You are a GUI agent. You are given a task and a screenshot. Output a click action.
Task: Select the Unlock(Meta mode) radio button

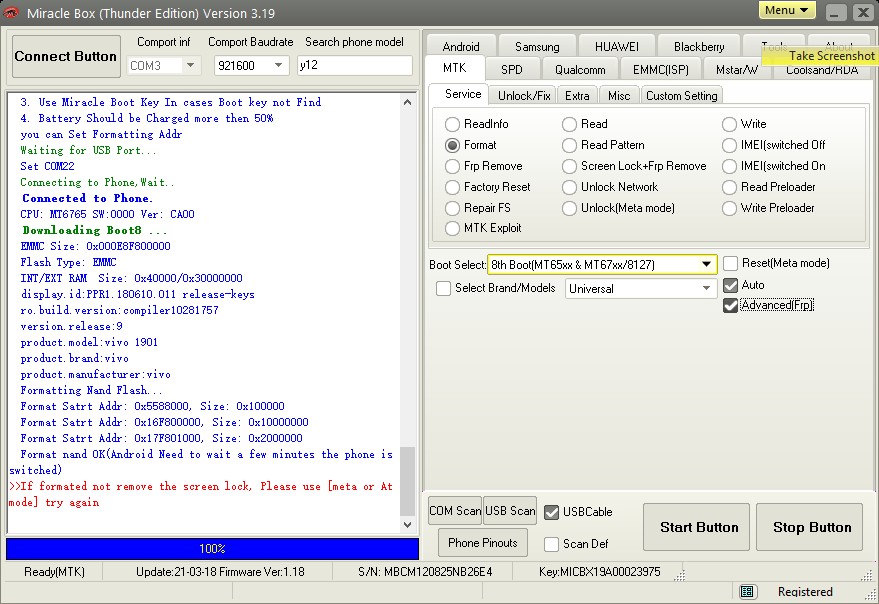click(569, 208)
